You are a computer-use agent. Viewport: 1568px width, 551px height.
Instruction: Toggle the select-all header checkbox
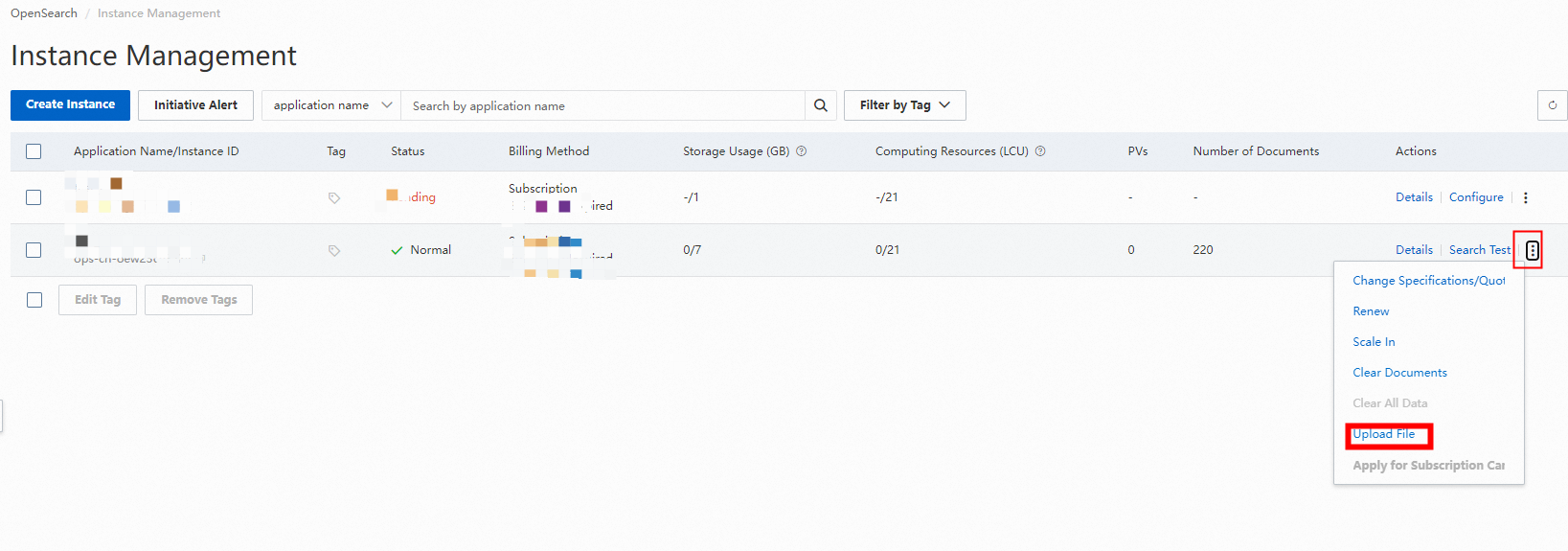pyautogui.click(x=34, y=151)
